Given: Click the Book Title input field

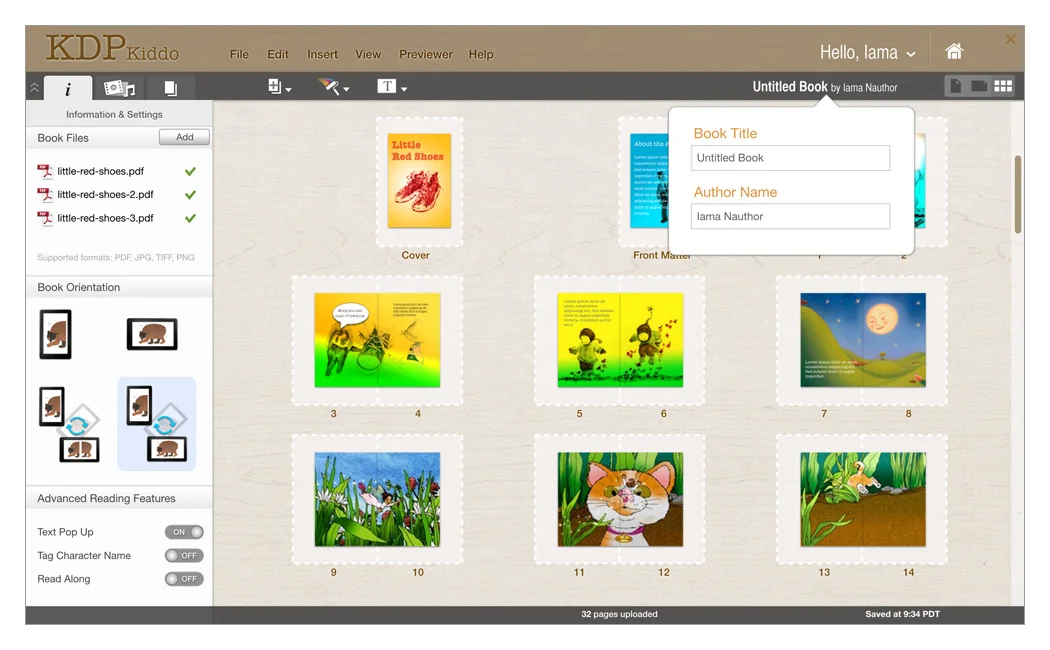Looking at the screenshot, I should click(790, 158).
